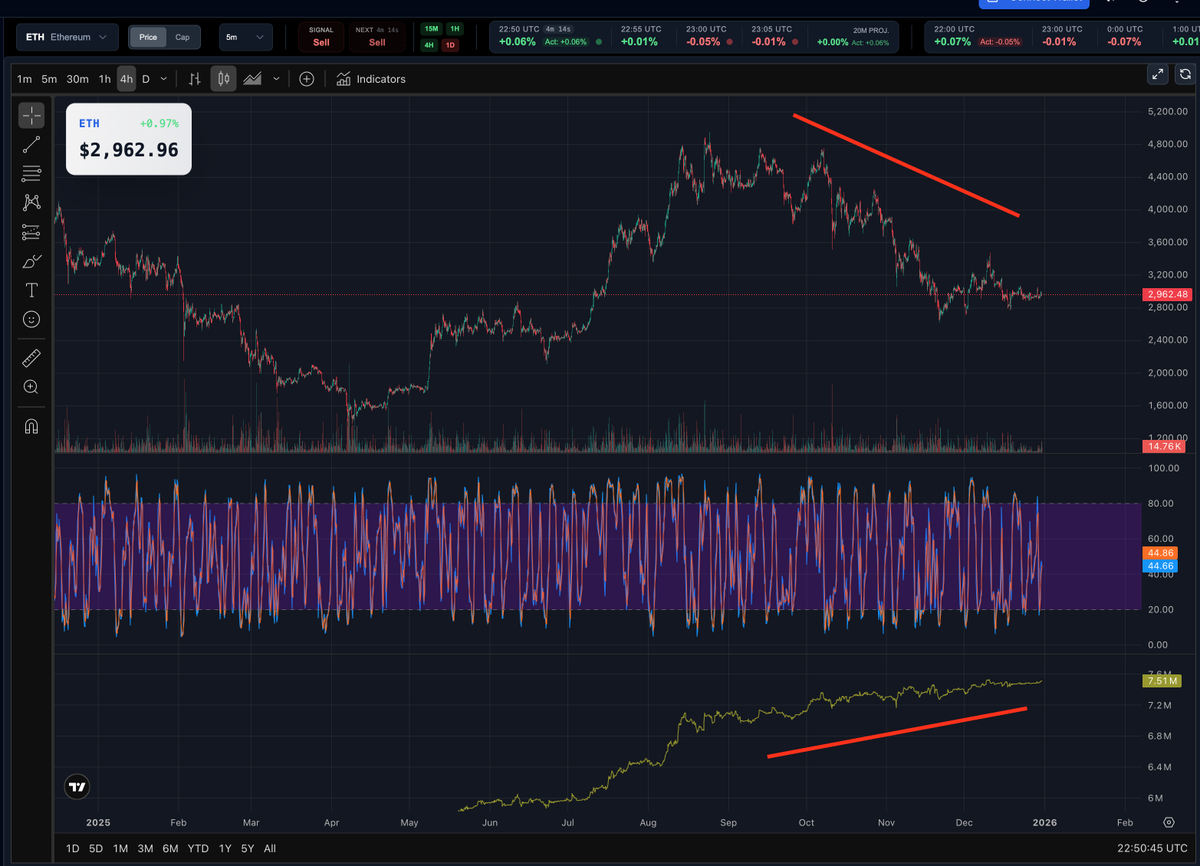Select the 22:50 UTC +0.06% prediction

552,36
